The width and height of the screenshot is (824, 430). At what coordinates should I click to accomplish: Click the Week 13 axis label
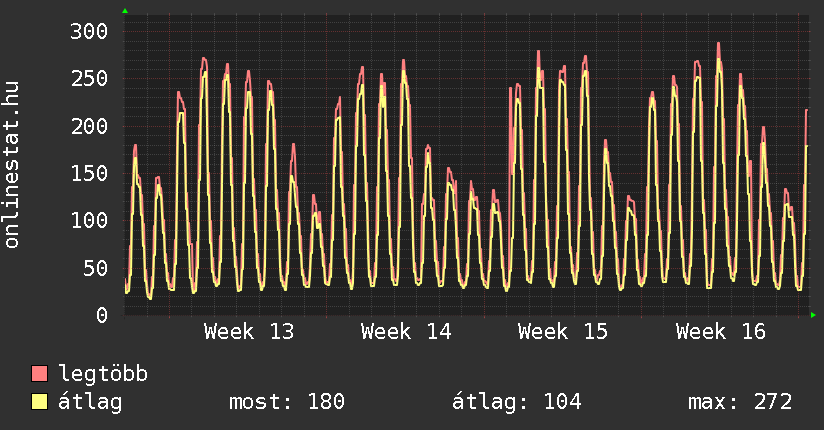click(x=249, y=331)
